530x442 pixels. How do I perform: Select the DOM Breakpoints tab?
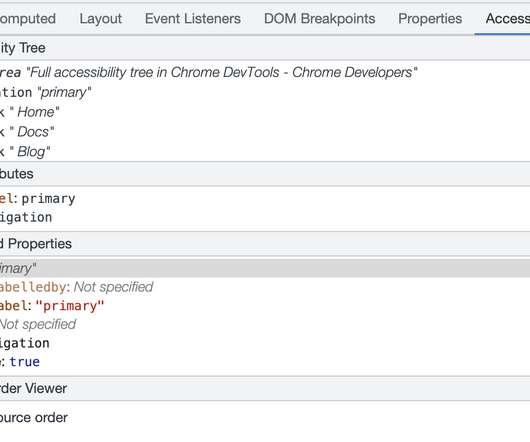tap(319, 19)
